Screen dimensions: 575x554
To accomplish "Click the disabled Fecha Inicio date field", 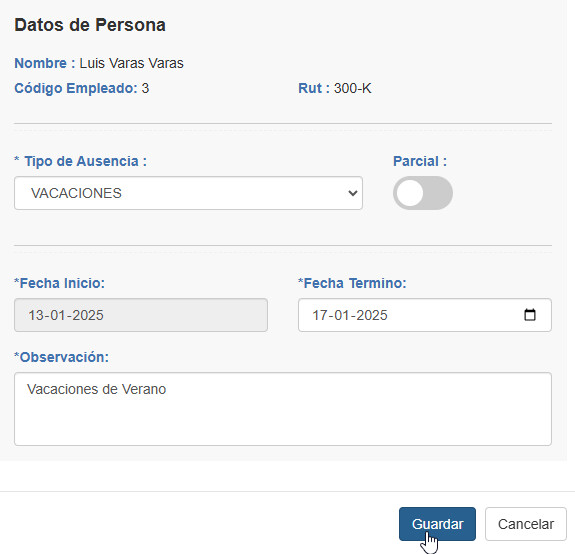I will tap(141, 315).
